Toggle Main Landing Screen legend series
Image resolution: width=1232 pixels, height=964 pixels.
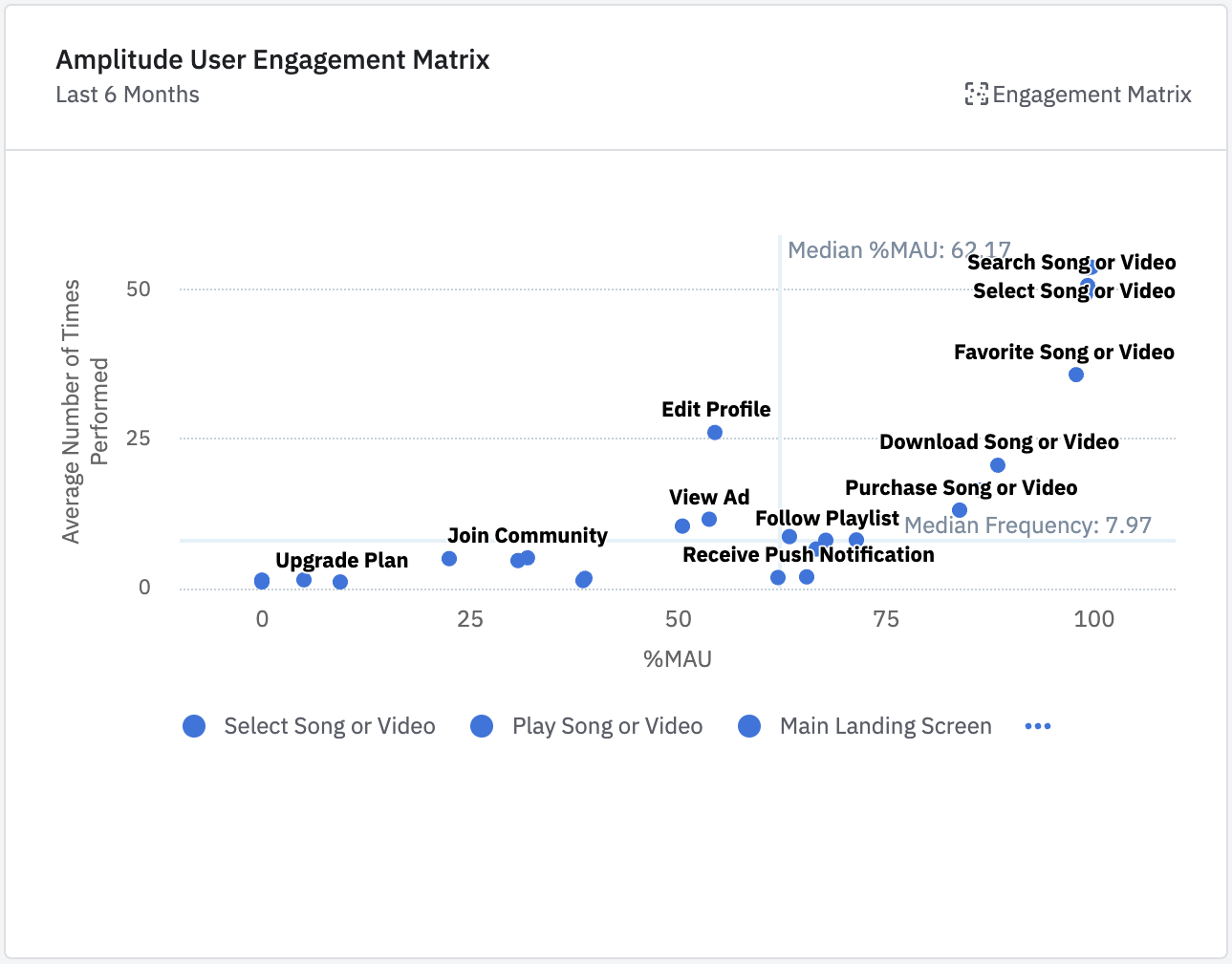pos(885,726)
